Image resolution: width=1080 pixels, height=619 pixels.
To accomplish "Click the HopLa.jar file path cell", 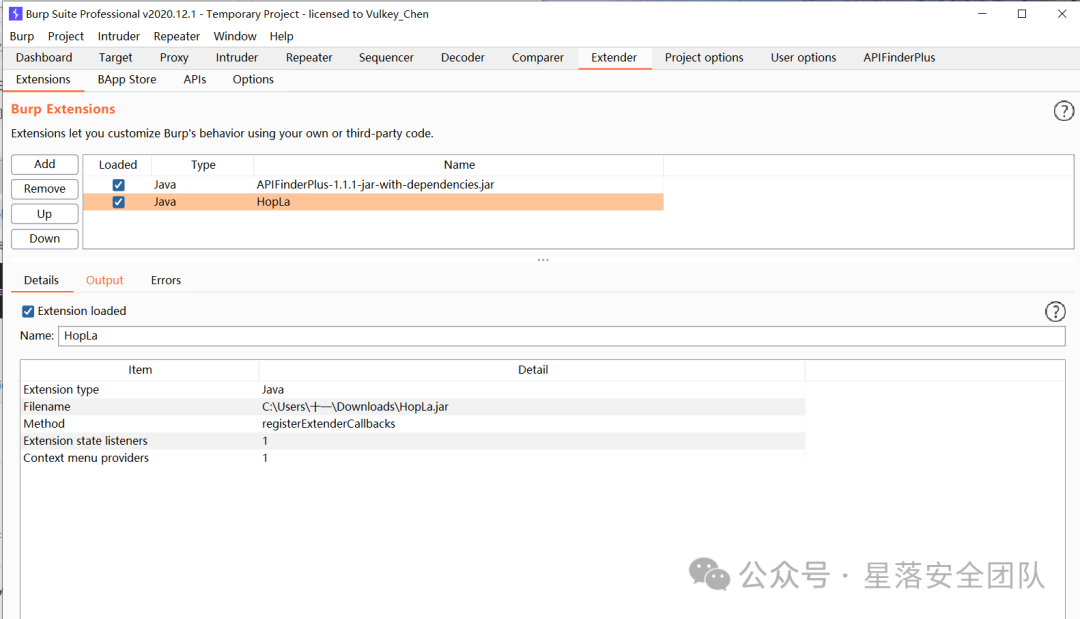I will pos(355,407).
